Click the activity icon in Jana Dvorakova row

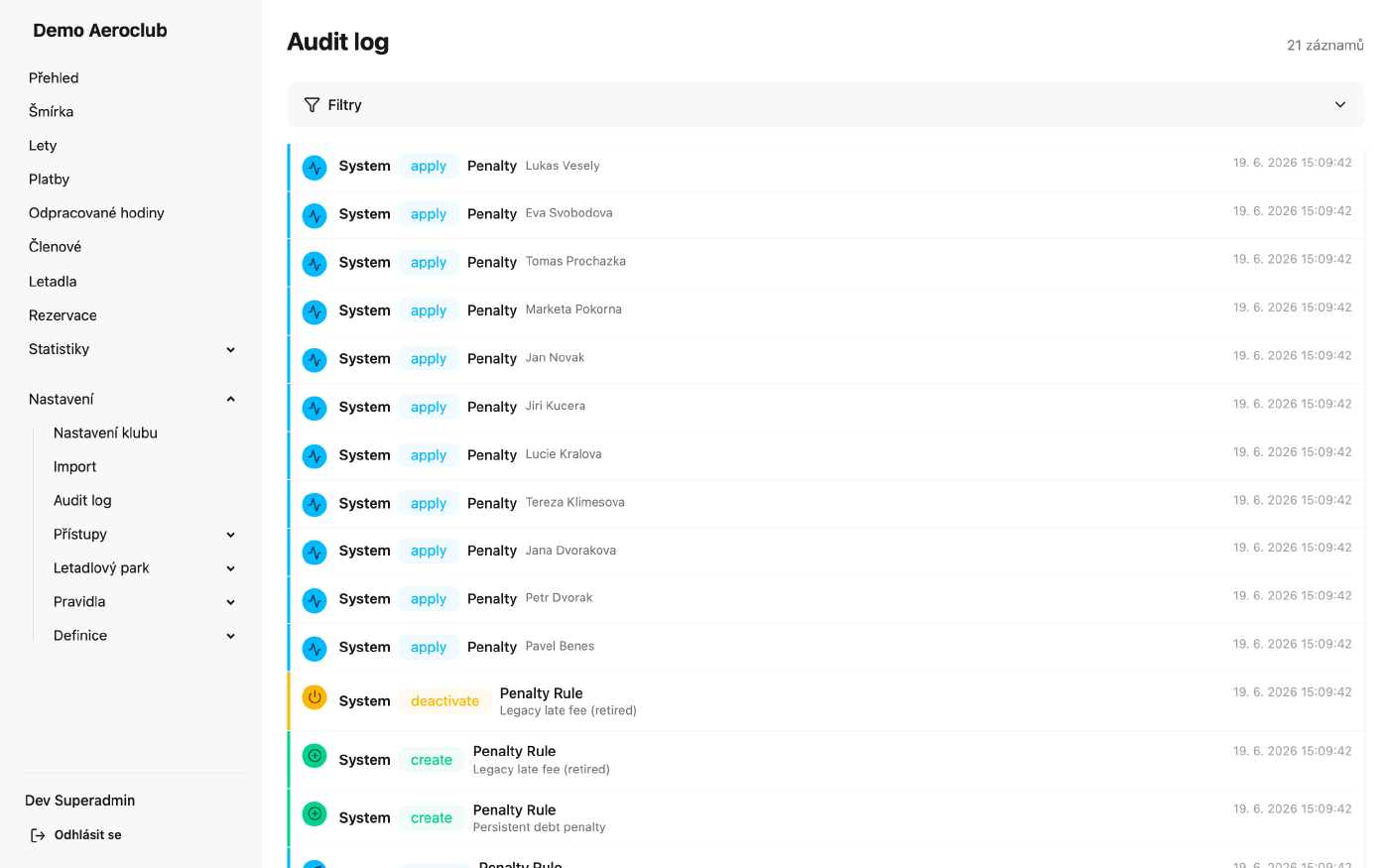pyautogui.click(x=315, y=552)
